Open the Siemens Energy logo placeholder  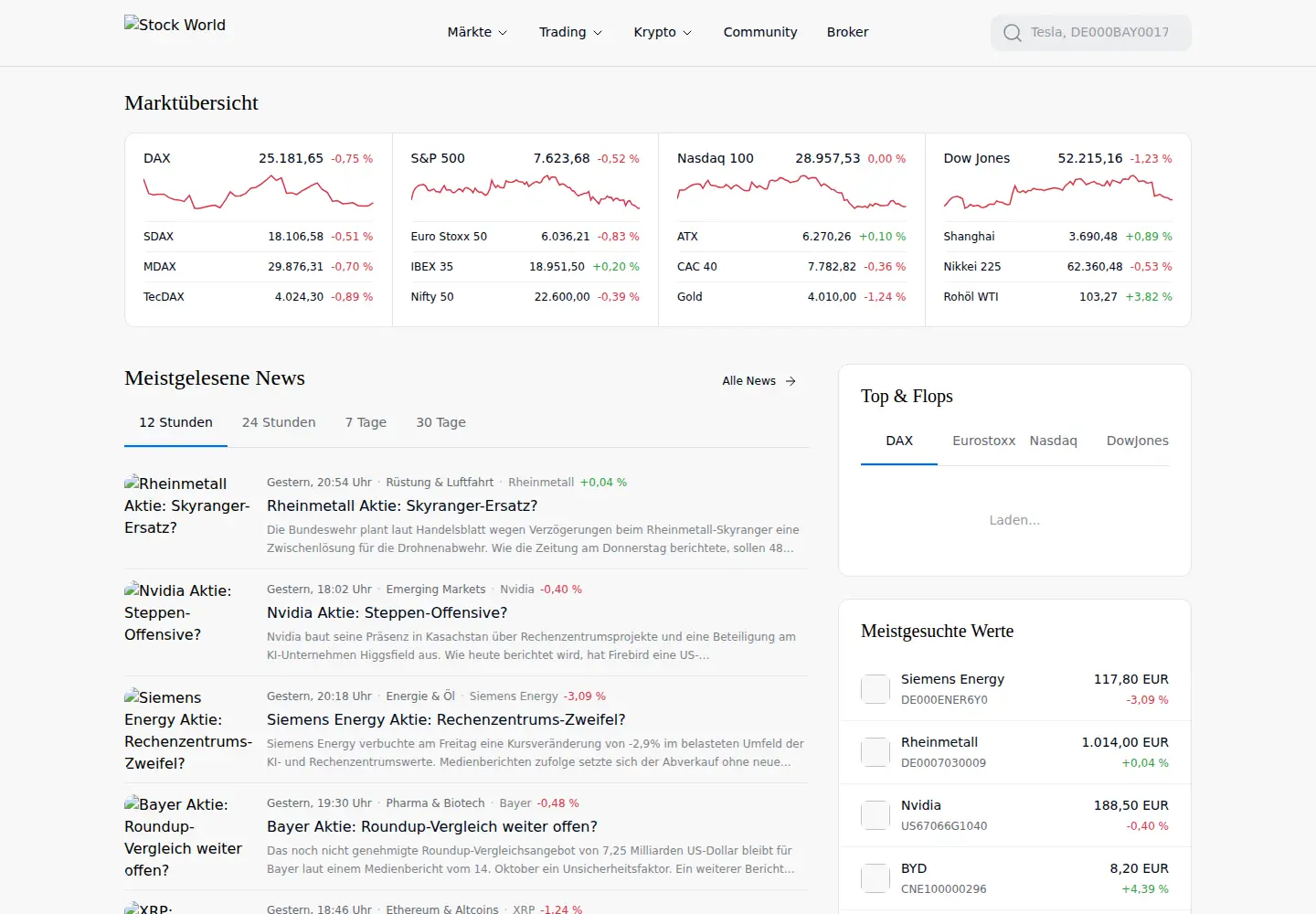click(876, 689)
